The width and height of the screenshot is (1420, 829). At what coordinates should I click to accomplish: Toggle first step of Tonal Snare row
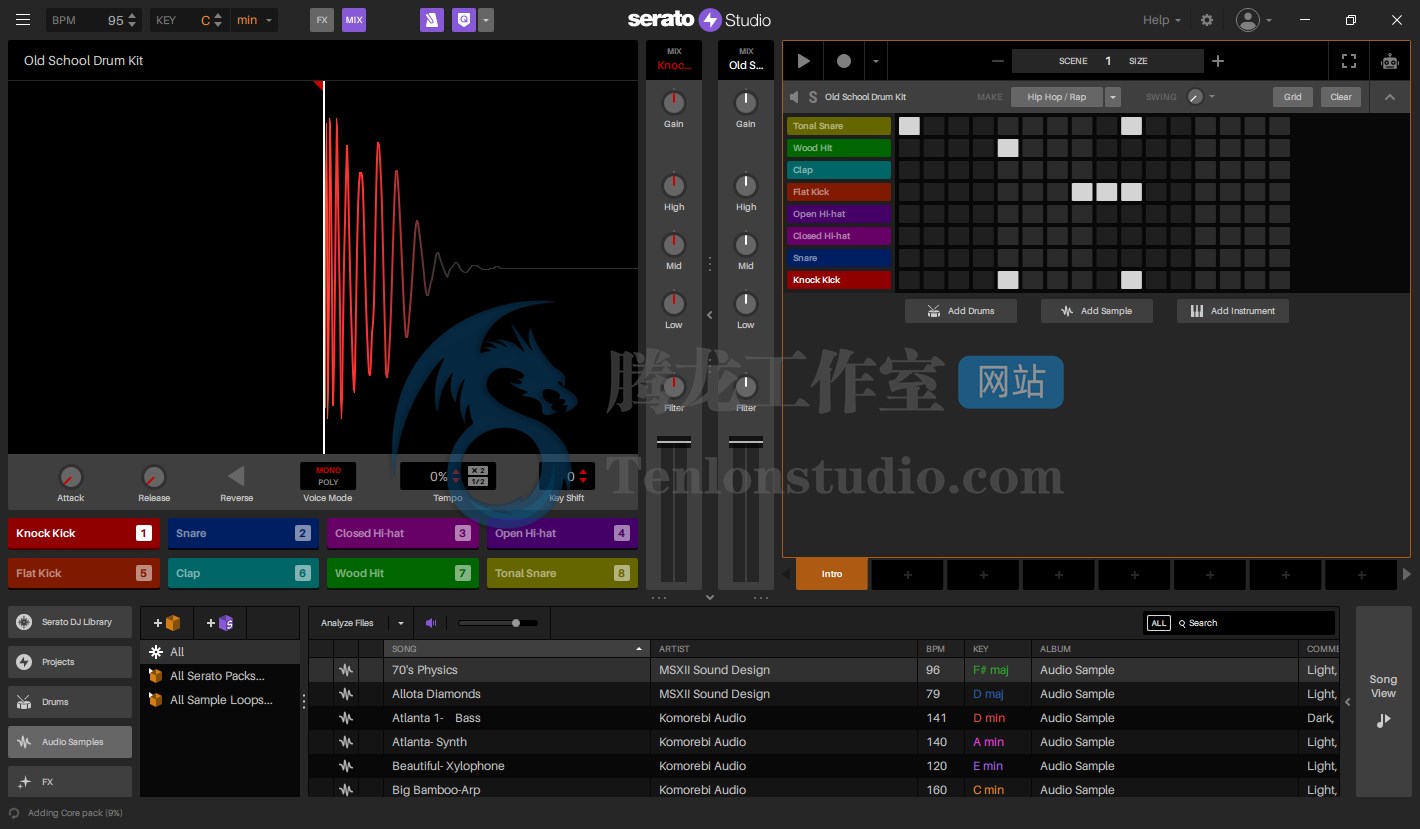point(909,126)
